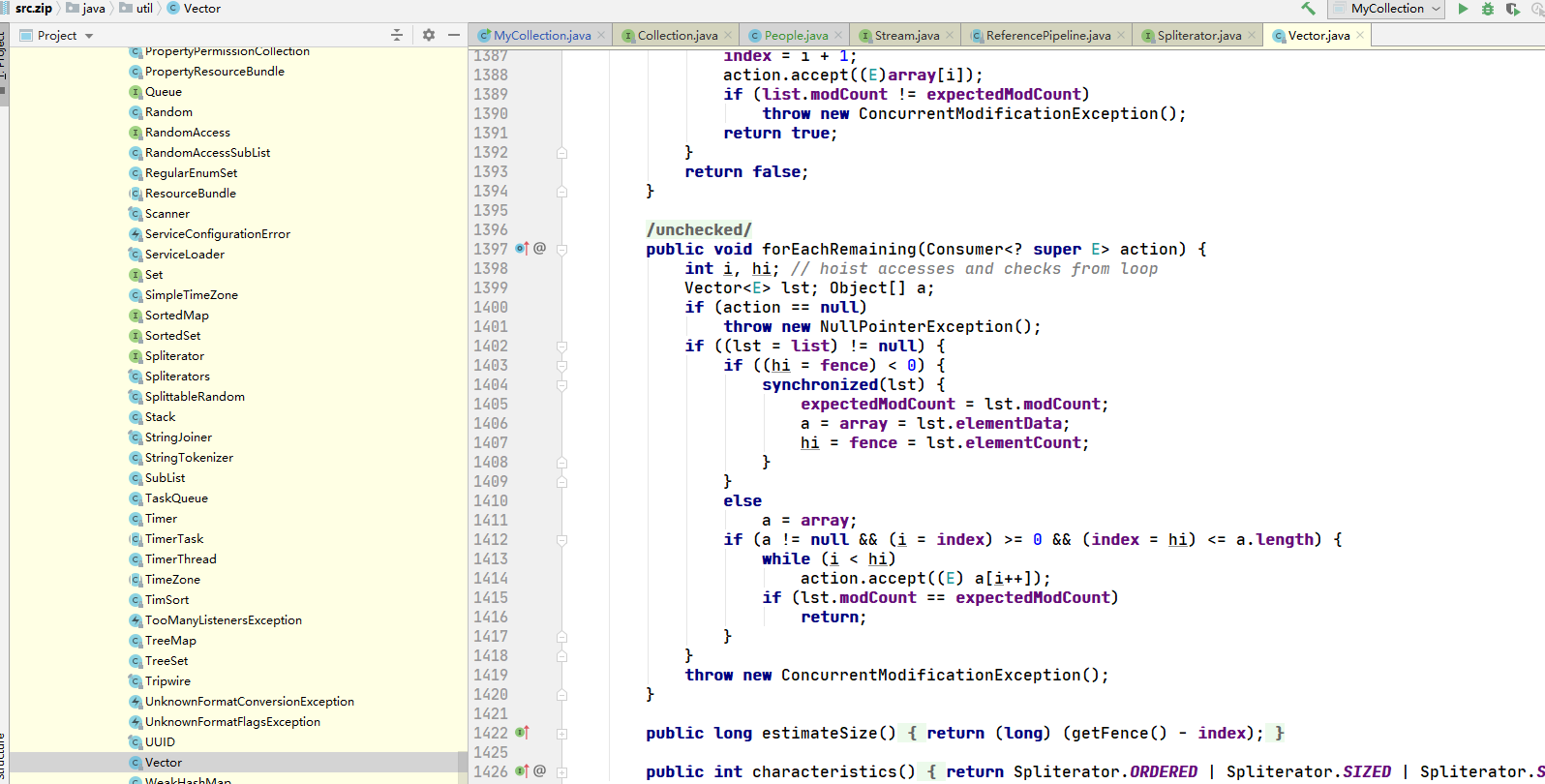
Task: Select TooManyListenersException in the project tree
Action: pos(224,620)
